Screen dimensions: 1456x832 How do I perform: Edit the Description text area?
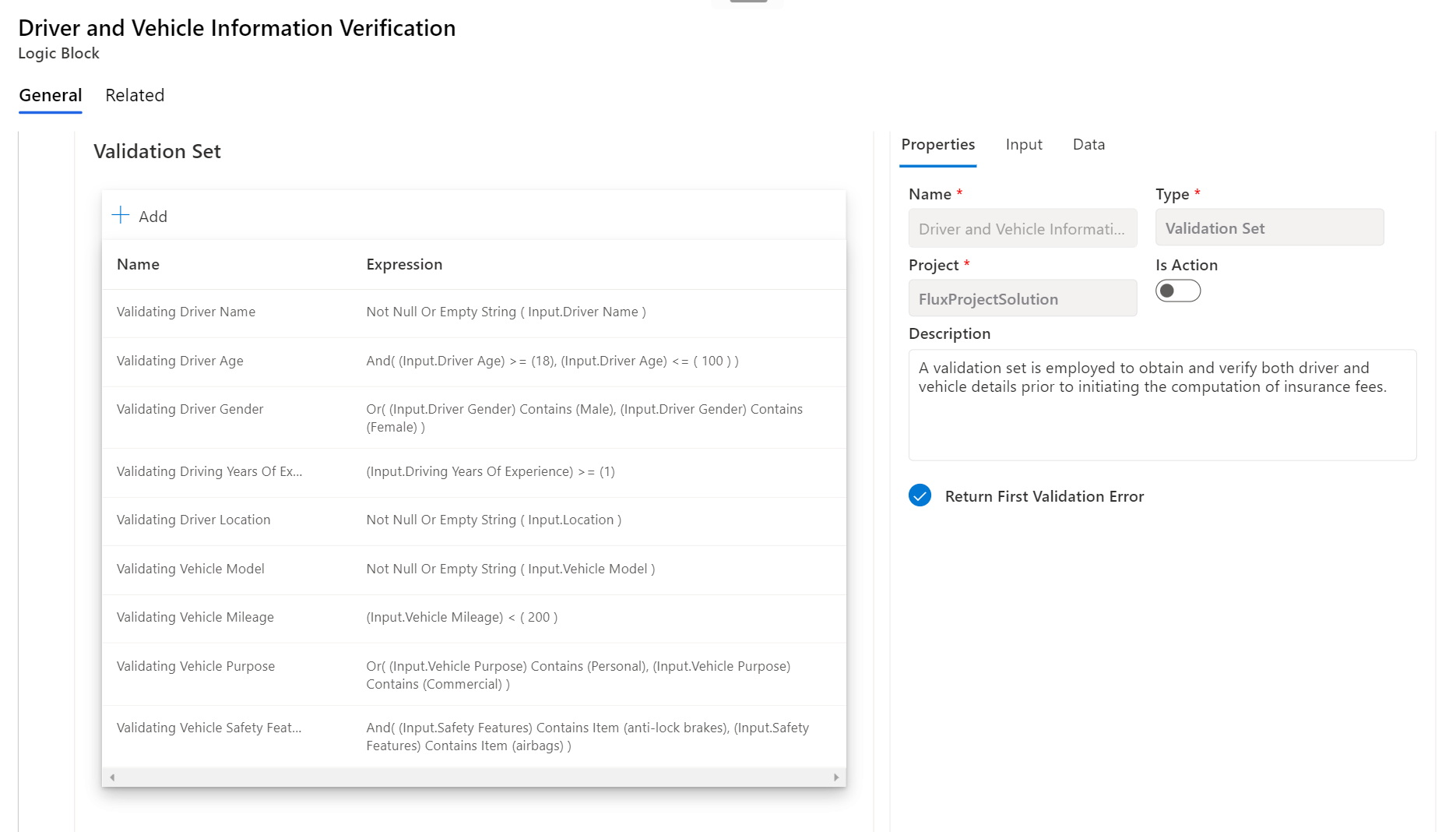[1162, 405]
